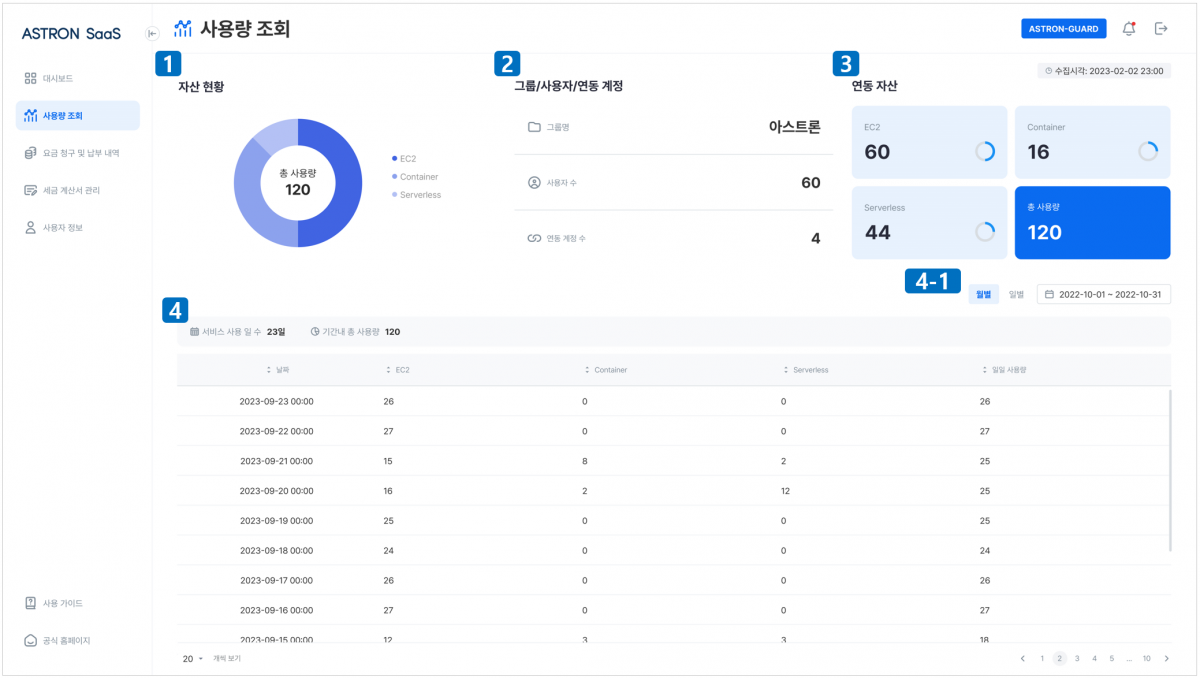The width and height of the screenshot is (1200, 678).
Task: Click the EC2 card progress ring
Action: click(985, 151)
